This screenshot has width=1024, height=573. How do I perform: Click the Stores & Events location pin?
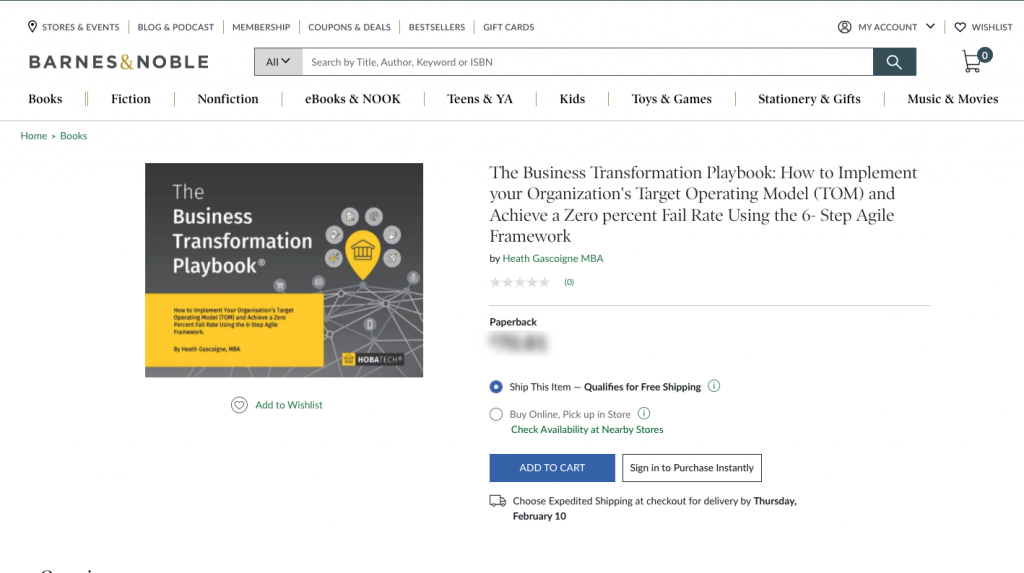point(33,27)
